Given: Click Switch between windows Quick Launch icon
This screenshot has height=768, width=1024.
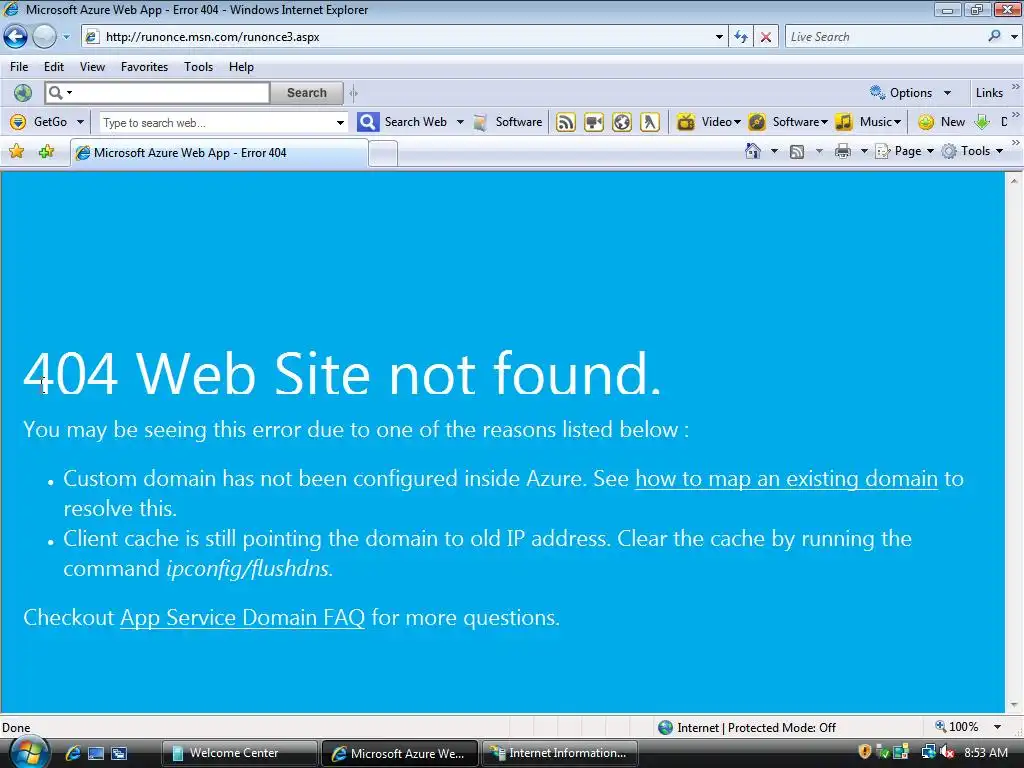Looking at the screenshot, I should point(119,753).
